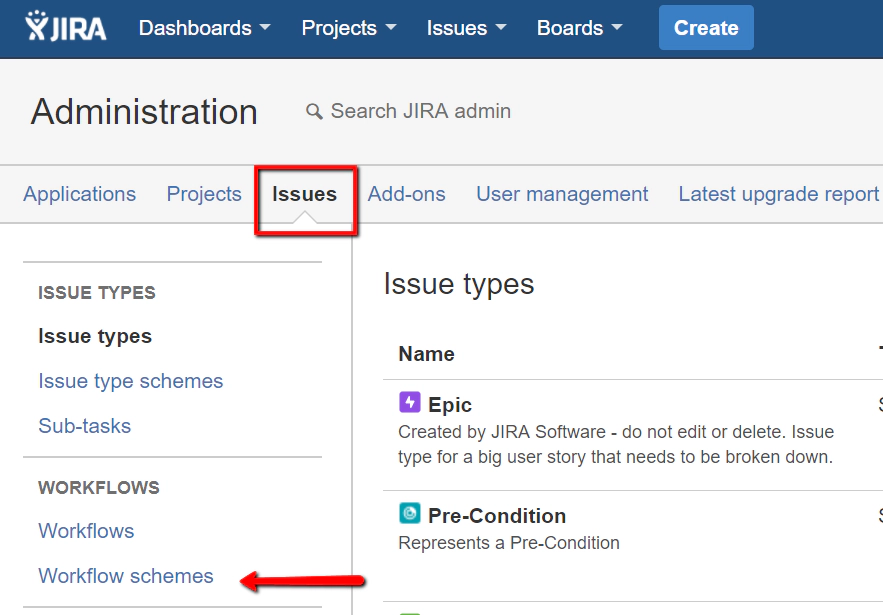The height and width of the screenshot is (615, 883).
Task: Open the Dashboards navigation menu
Action: click(196, 27)
